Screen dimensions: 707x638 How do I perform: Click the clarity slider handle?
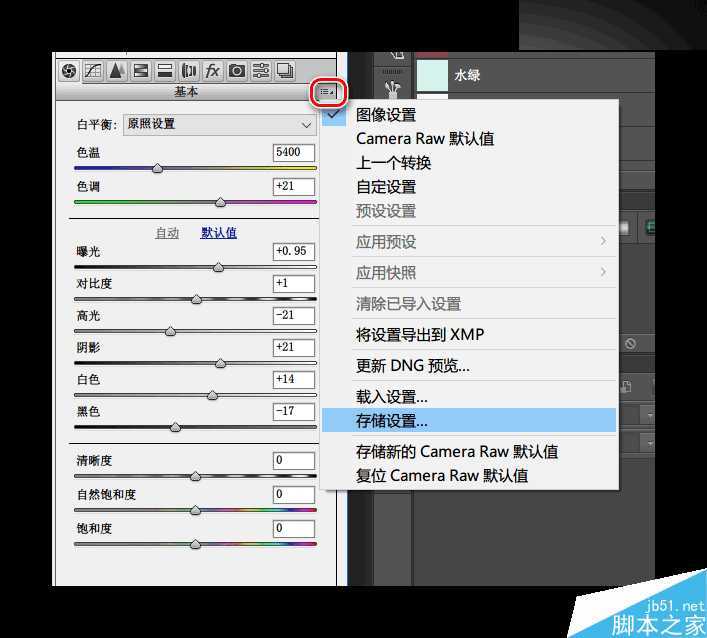[195, 477]
